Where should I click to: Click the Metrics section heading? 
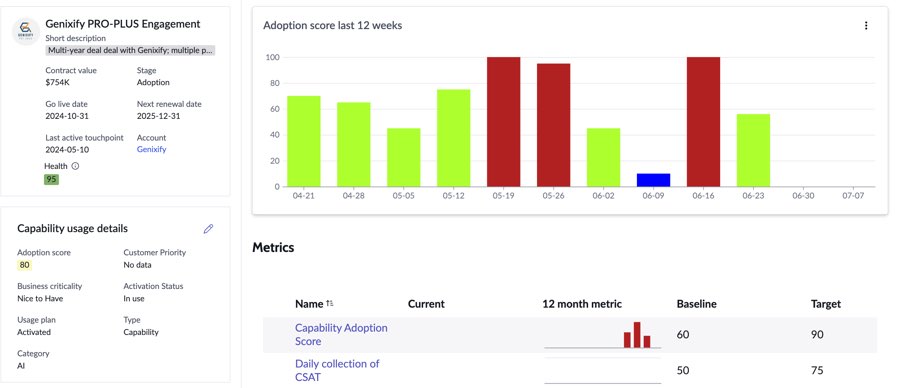pyautogui.click(x=273, y=247)
